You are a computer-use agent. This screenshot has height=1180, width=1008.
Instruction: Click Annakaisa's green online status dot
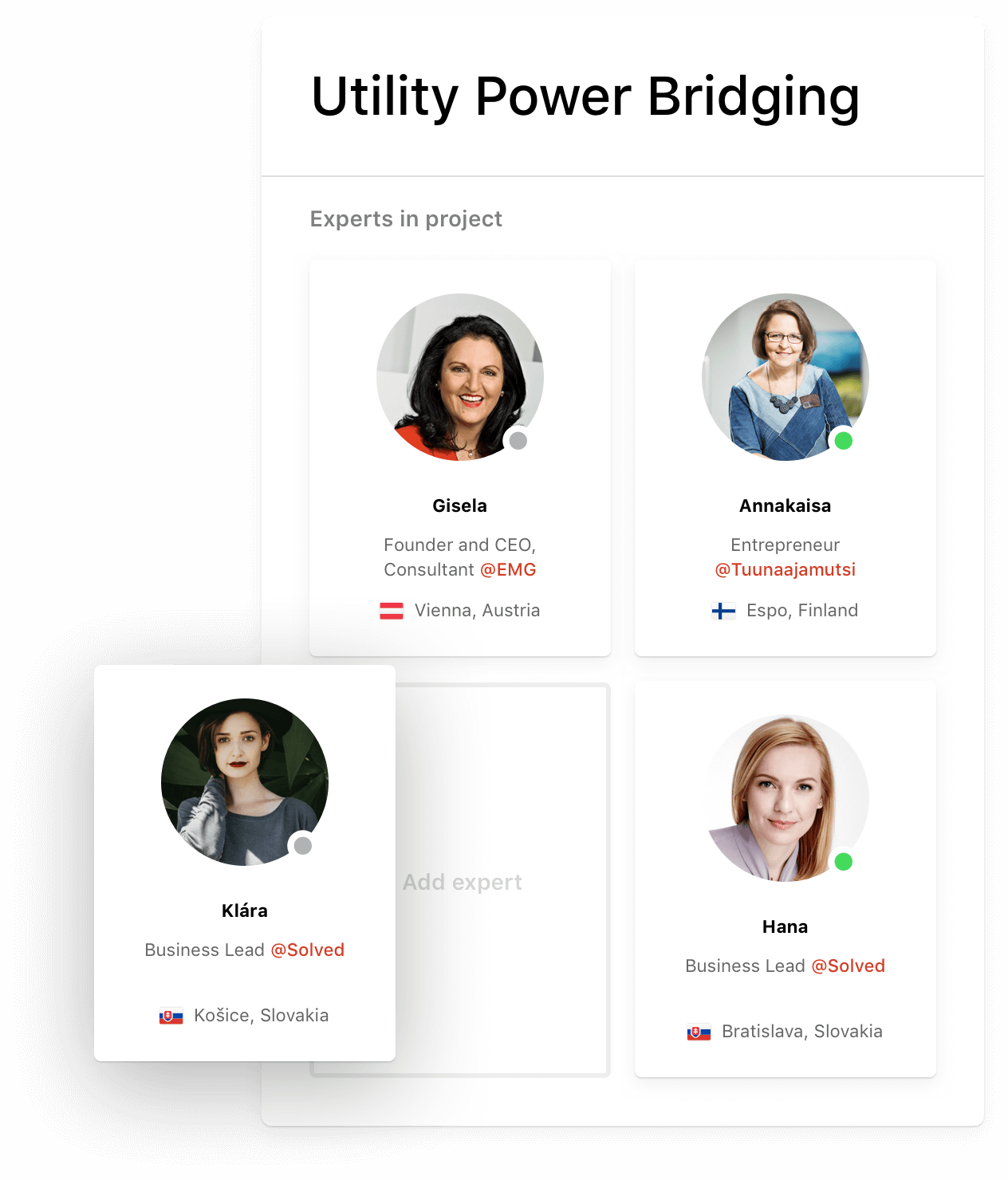(x=844, y=440)
